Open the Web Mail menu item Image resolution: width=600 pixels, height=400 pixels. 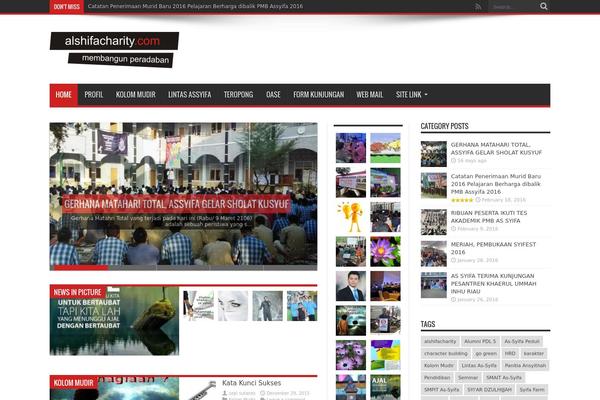(370, 95)
